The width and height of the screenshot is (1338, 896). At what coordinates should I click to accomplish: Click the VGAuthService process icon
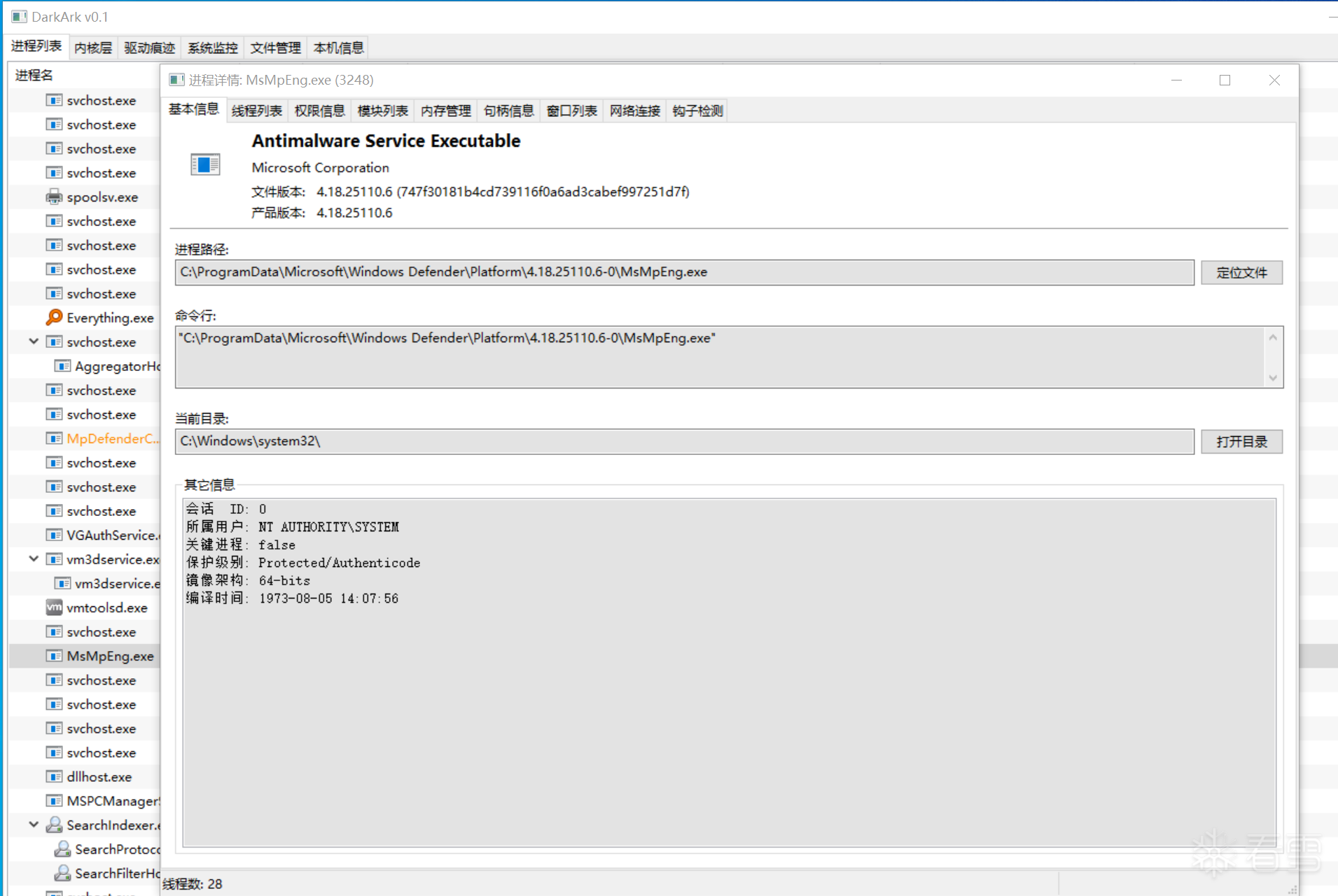(x=54, y=535)
